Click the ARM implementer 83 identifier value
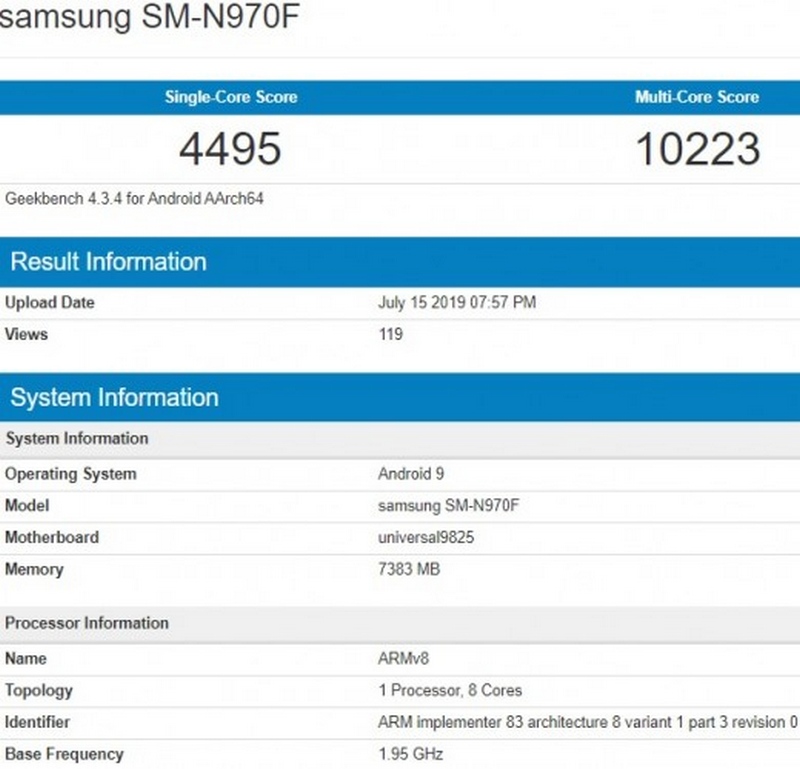This screenshot has height=769, width=800. coord(588,723)
